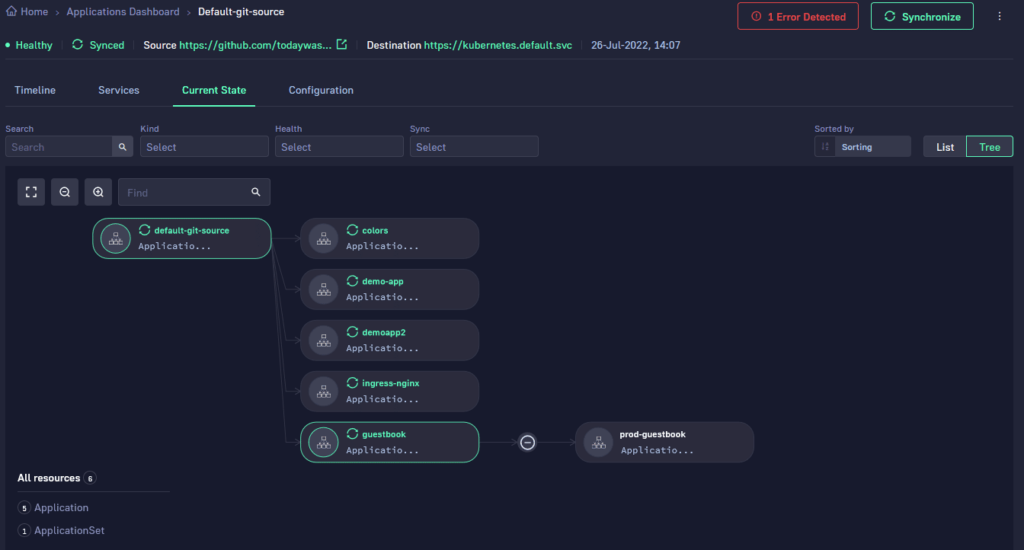
Task: Click the zoom in magnifier icon
Action: (x=98, y=192)
